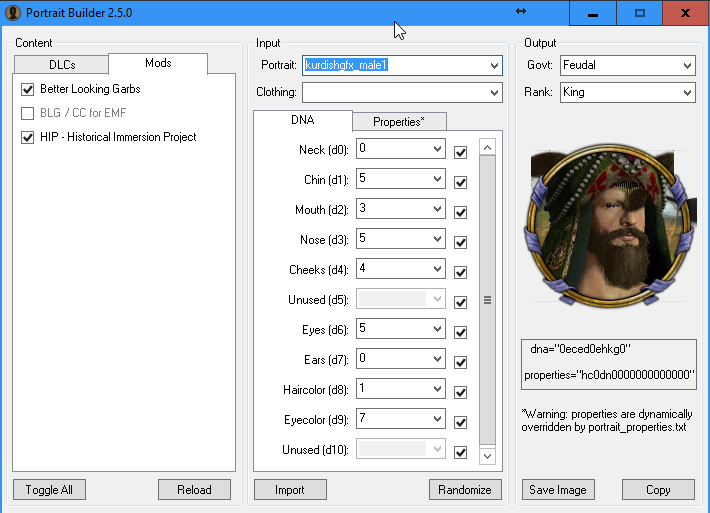This screenshot has height=513, width=710.
Task: Open the Portrait dropdown list
Action: (494, 66)
